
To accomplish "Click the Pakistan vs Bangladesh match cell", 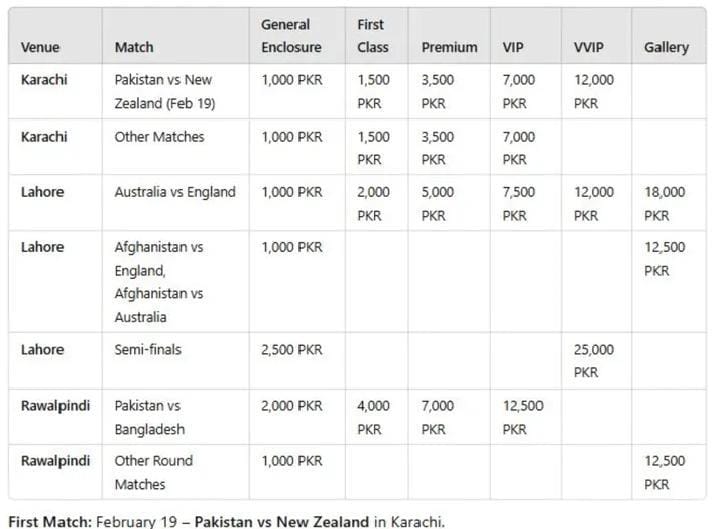I will click(150, 417).
